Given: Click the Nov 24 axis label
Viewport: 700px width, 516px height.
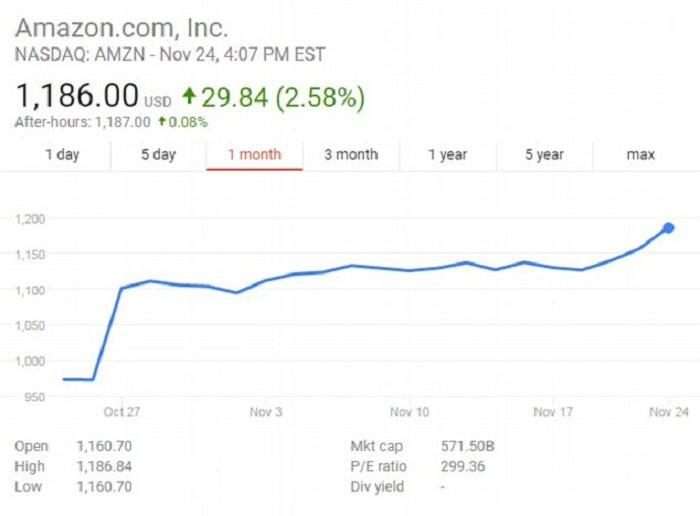Looking at the screenshot, I should [x=666, y=412].
